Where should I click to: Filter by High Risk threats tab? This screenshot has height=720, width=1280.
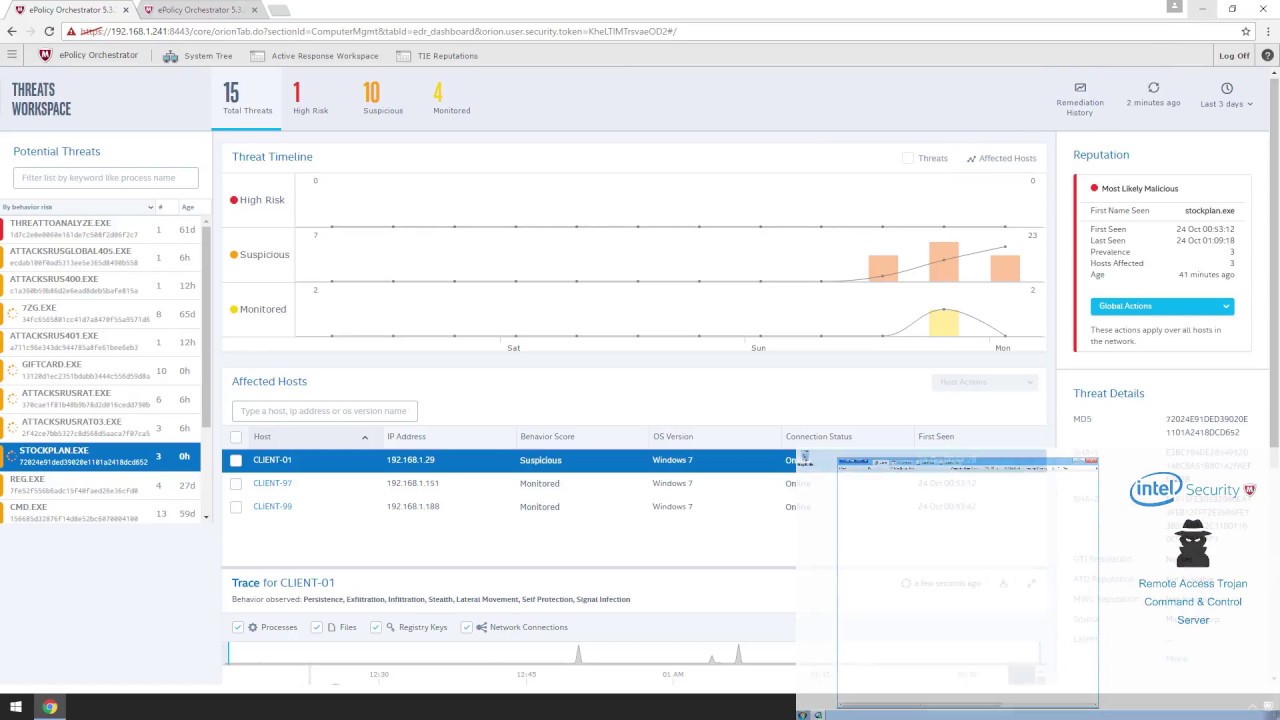pos(311,99)
